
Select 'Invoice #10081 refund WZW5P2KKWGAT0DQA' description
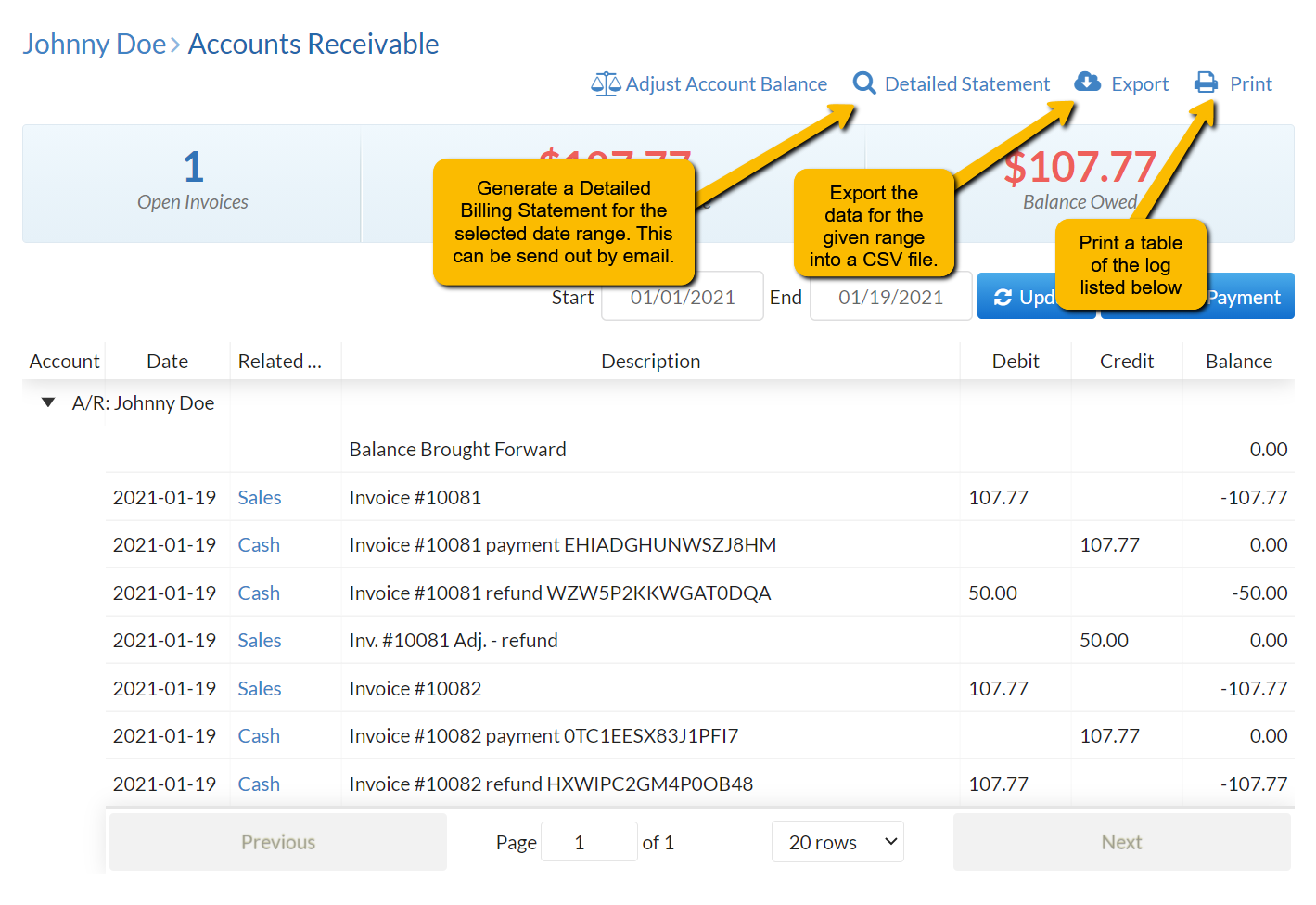point(560,593)
